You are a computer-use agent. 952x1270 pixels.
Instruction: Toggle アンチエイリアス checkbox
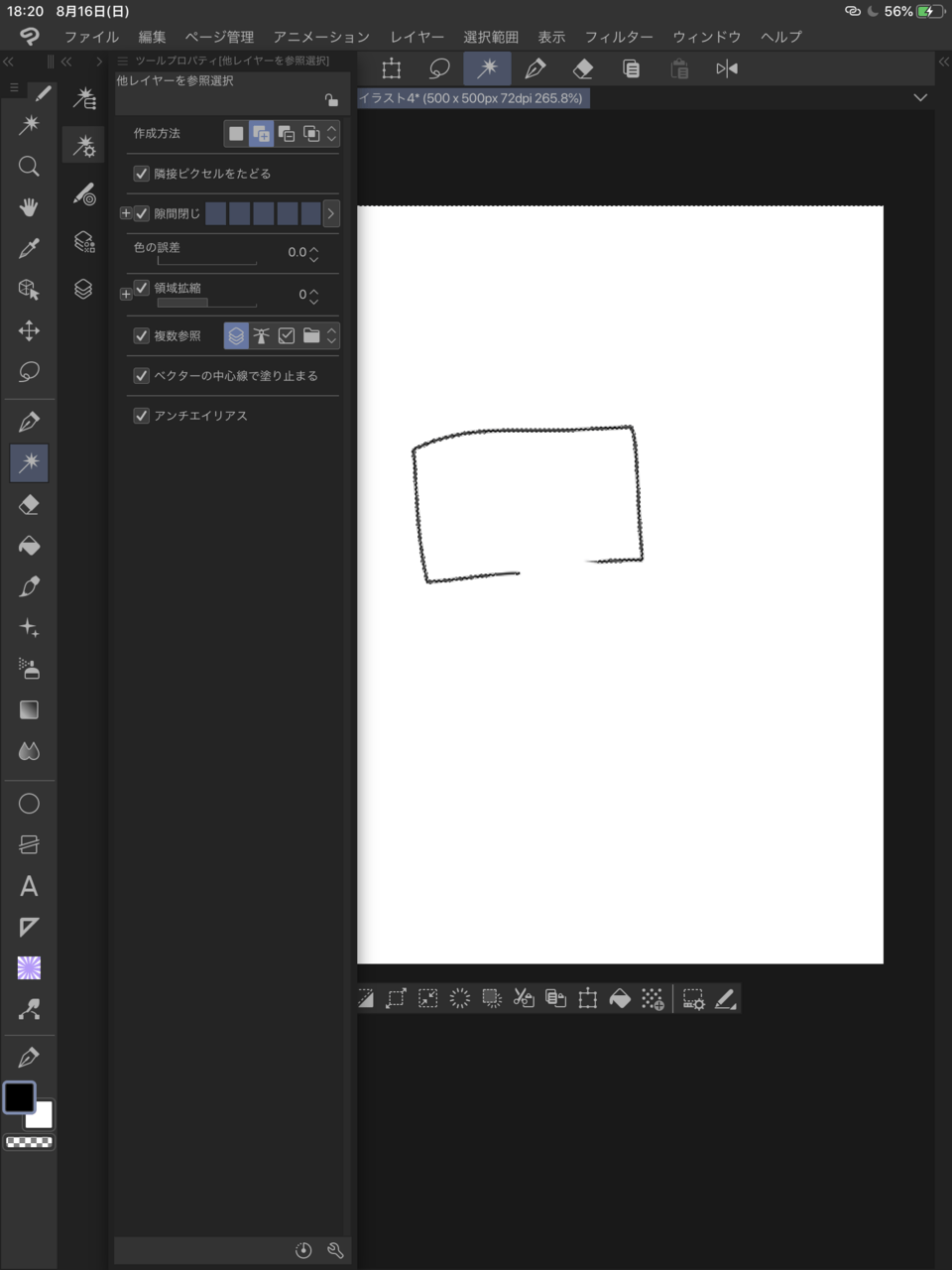point(141,416)
